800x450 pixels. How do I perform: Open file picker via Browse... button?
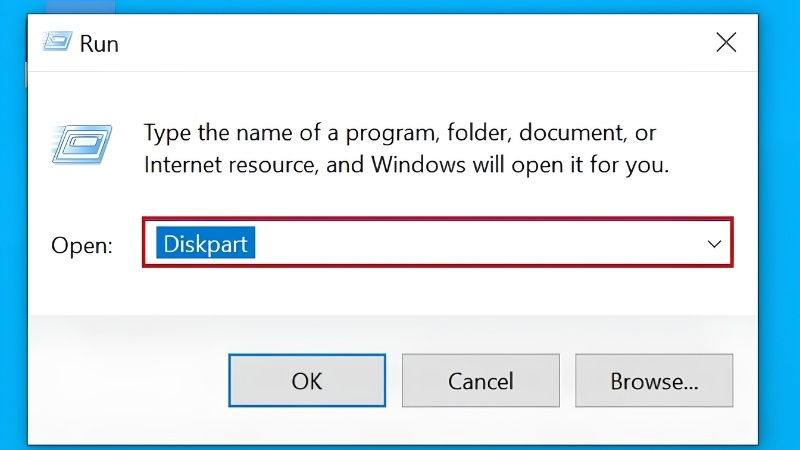654,381
